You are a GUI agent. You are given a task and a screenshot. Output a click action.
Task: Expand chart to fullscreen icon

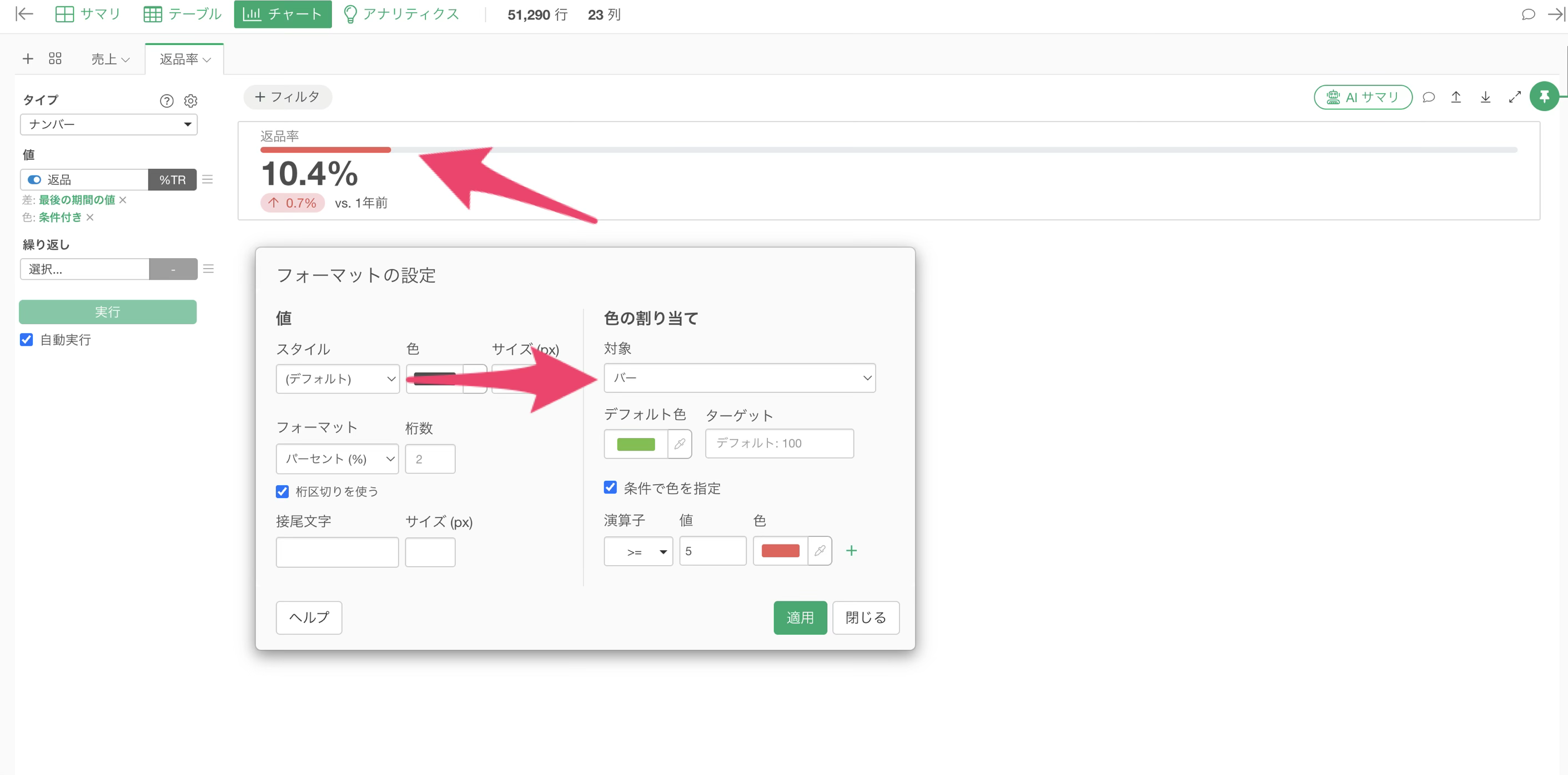[x=1515, y=97]
